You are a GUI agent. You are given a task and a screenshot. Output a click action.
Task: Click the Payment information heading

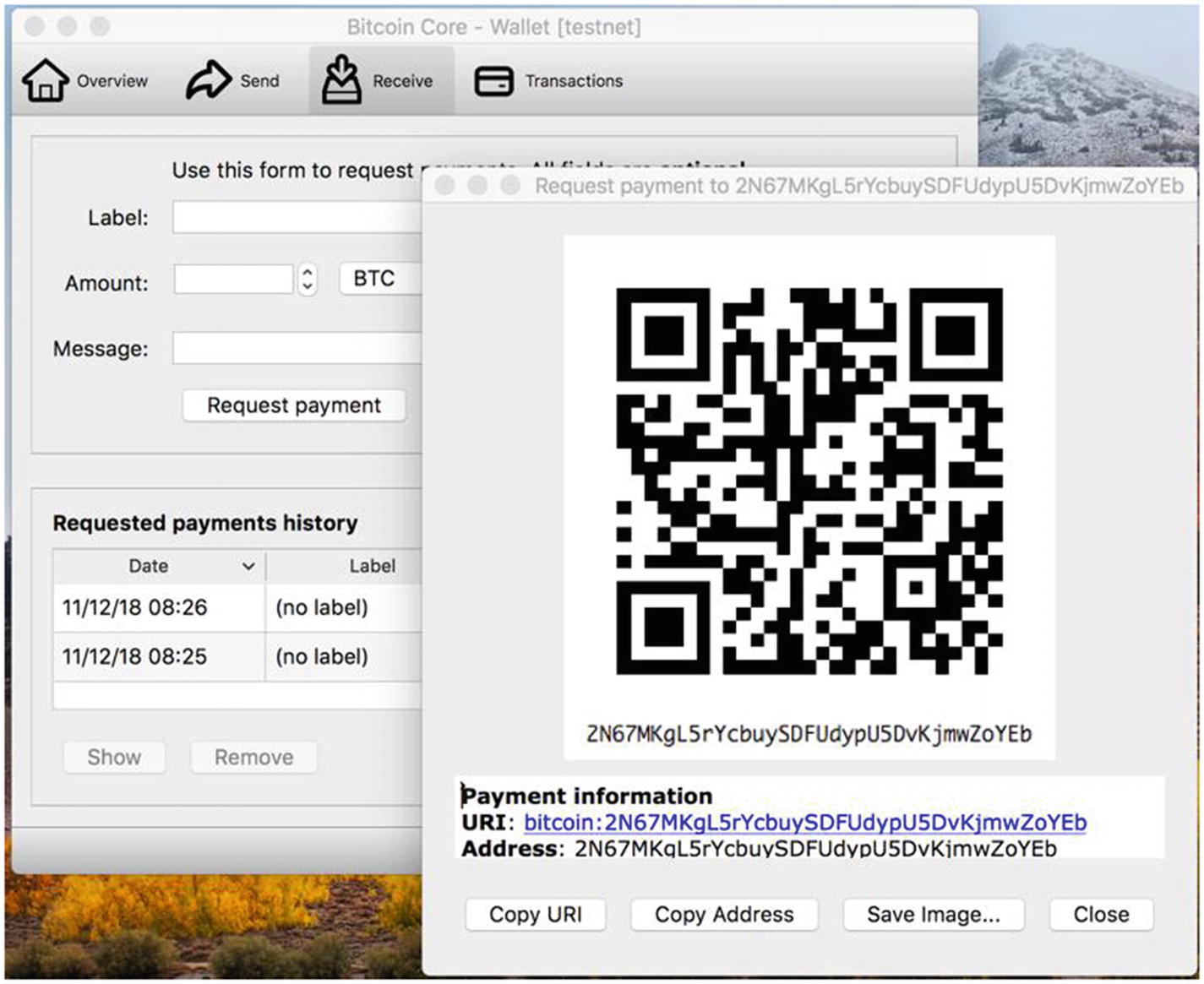[587, 796]
